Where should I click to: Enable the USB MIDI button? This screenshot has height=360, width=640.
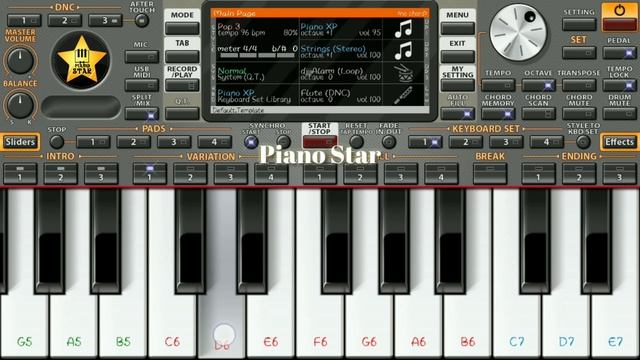click(142, 85)
